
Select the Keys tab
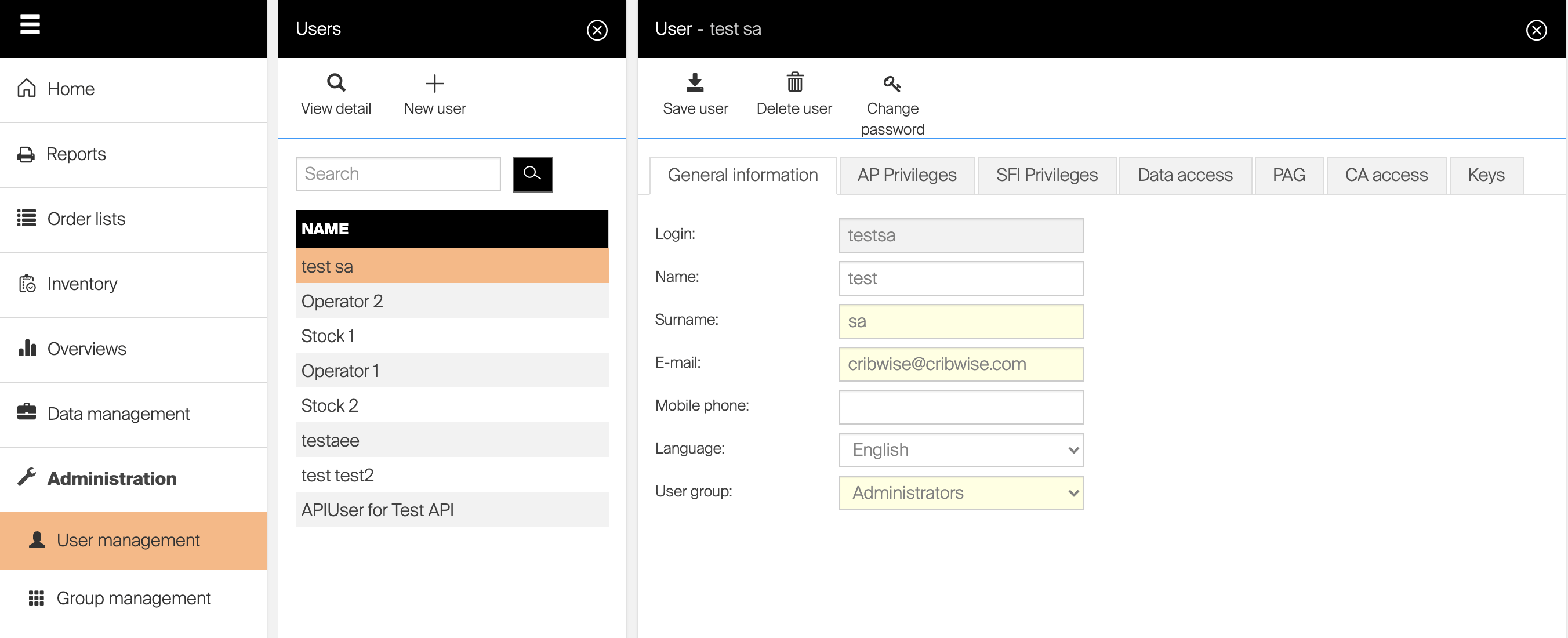[x=1485, y=175]
